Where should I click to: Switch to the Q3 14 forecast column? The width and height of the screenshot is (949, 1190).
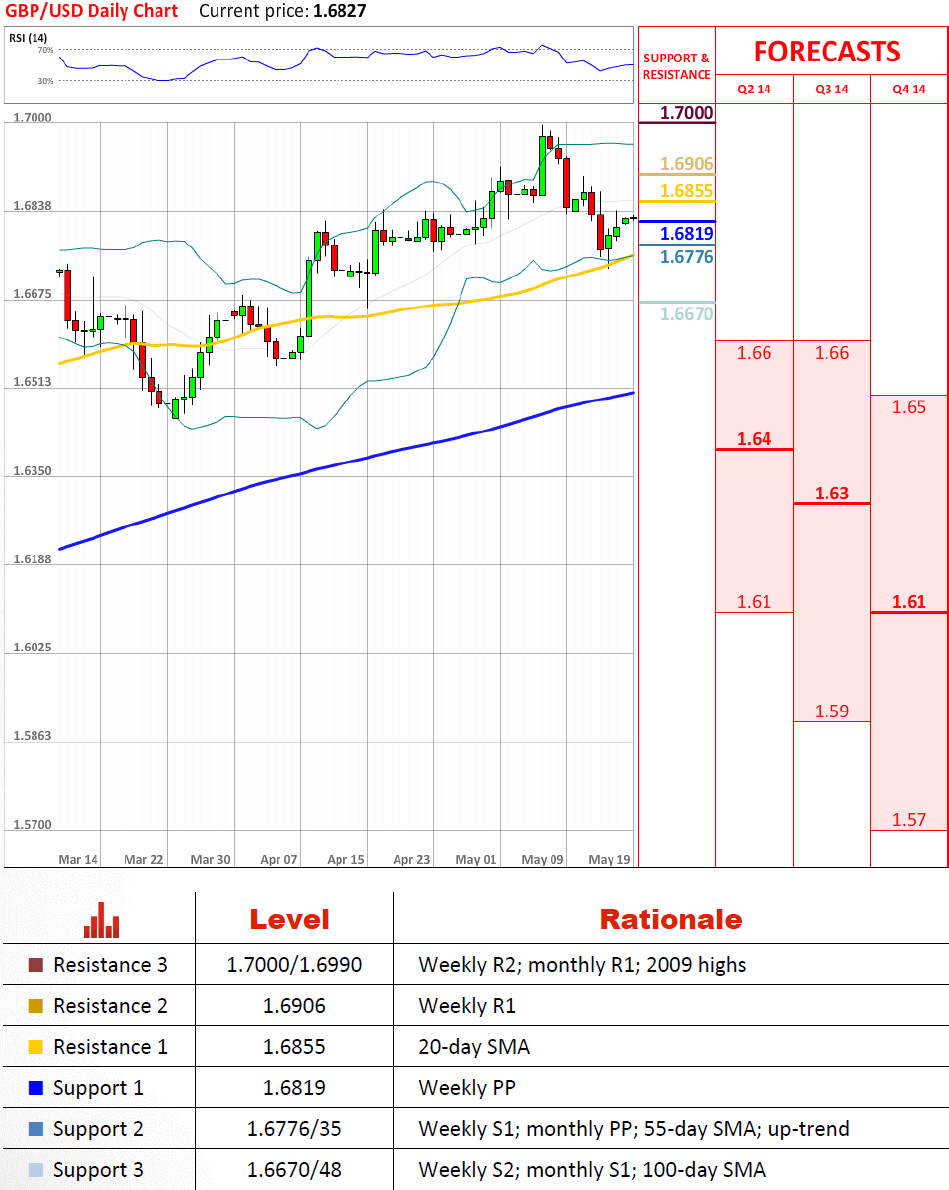(x=831, y=89)
